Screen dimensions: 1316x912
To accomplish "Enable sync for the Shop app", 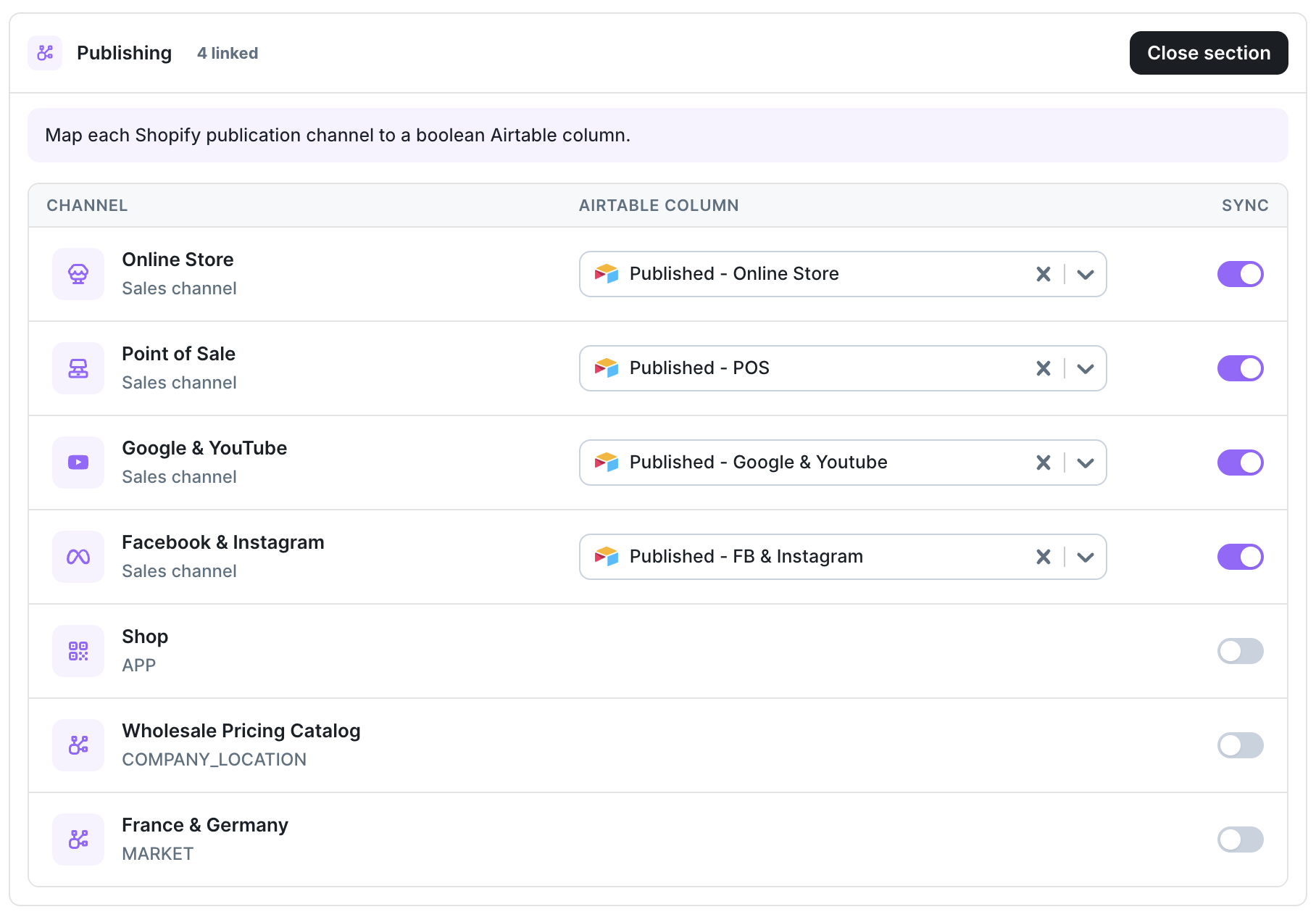I will point(1240,651).
